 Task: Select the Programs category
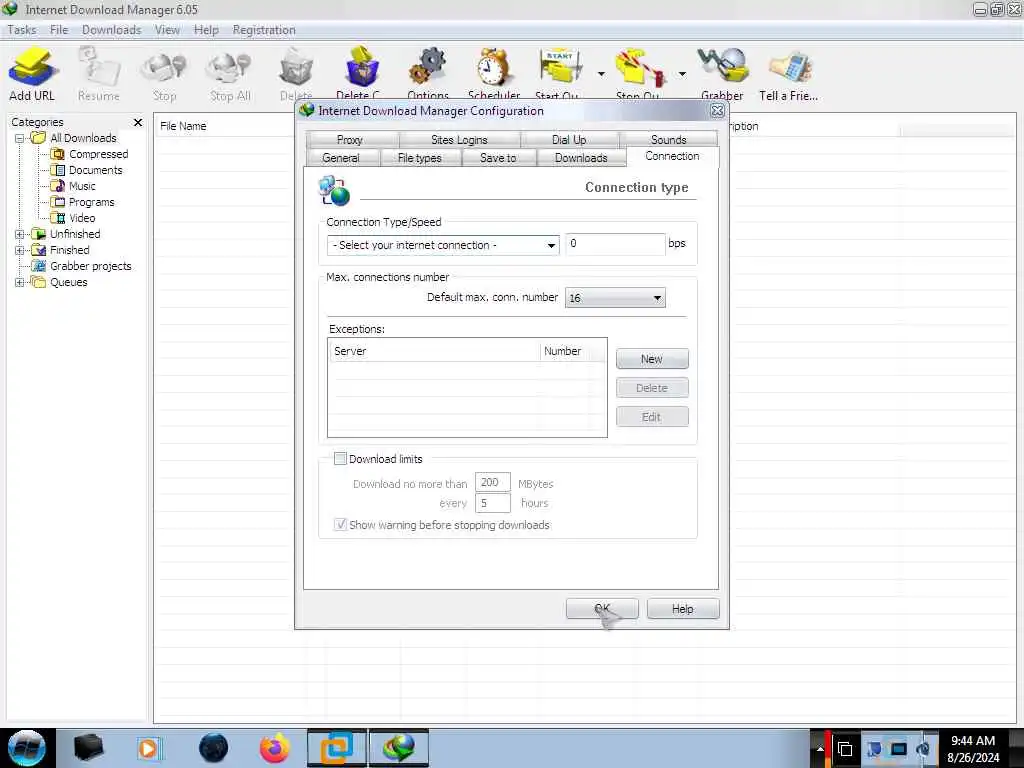[91, 202]
